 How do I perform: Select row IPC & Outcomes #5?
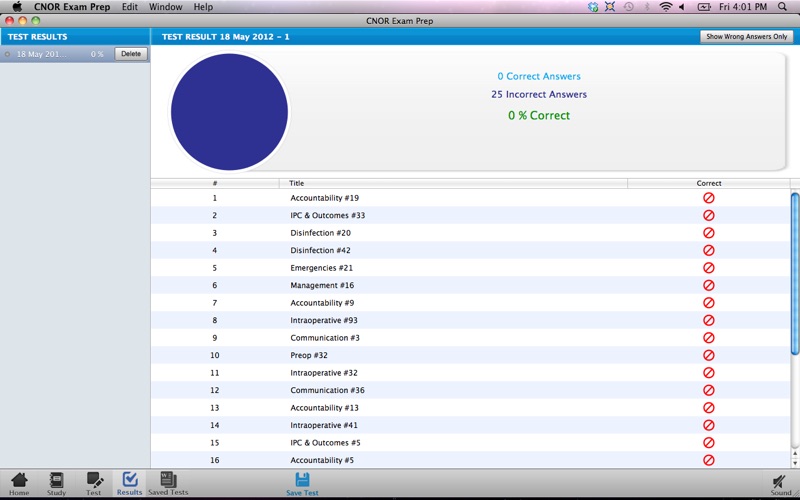pyautogui.click(x=470, y=443)
